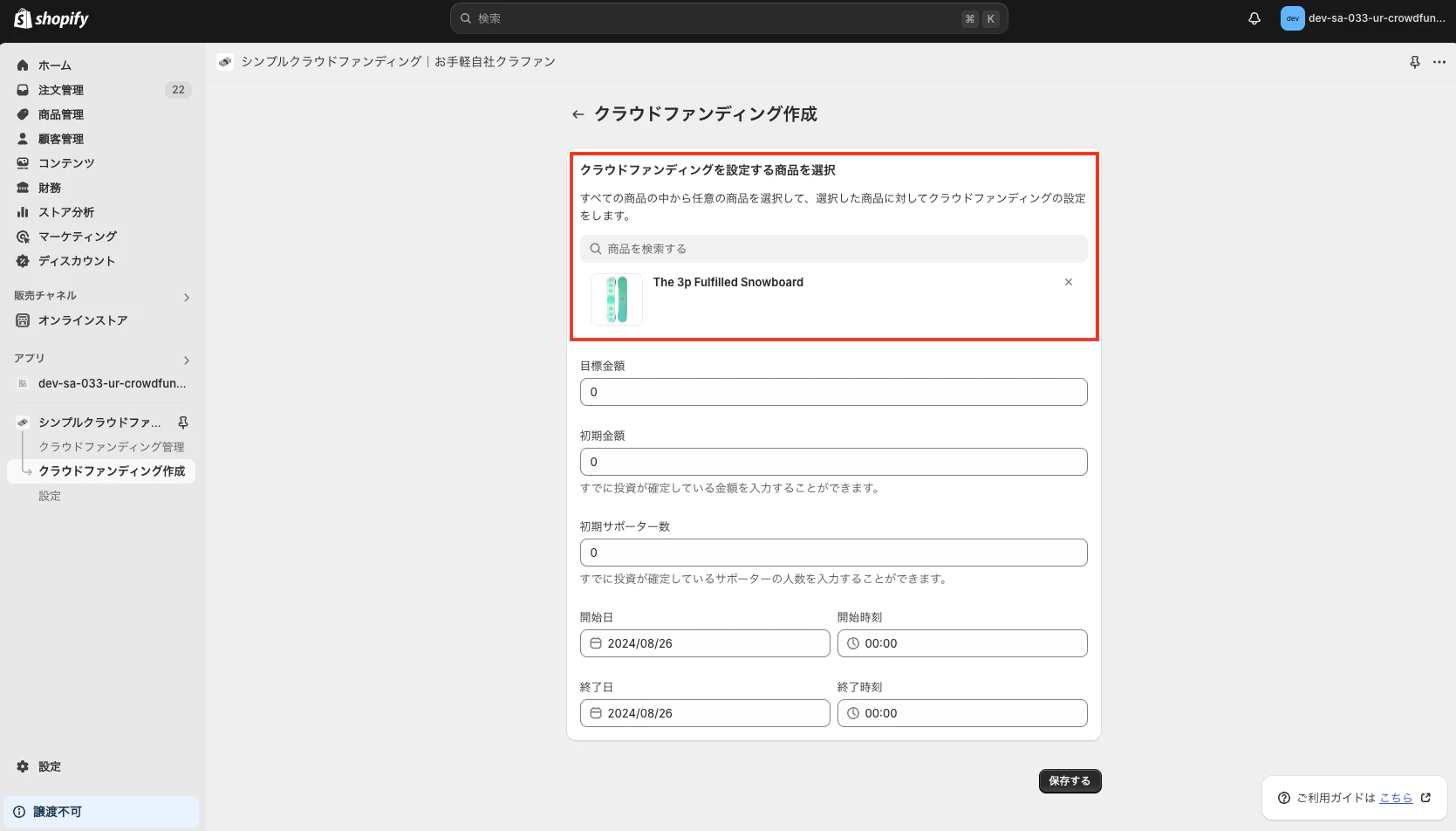Open the 開始日 date picker
Image resolution: width=1456 pixels, height=831 pixels.
pyautogui.click(x=705, y=643)
